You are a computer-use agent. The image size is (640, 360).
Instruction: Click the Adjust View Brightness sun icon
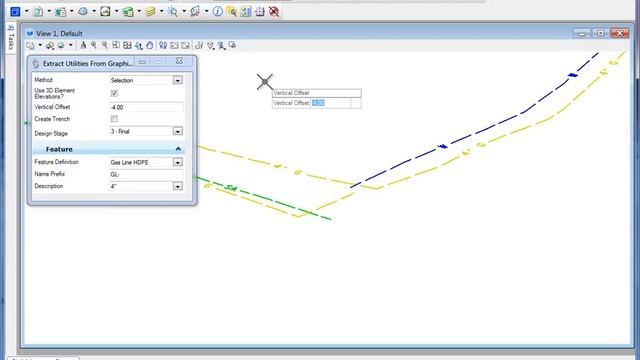pyautogui.click(x=61, y=45)
